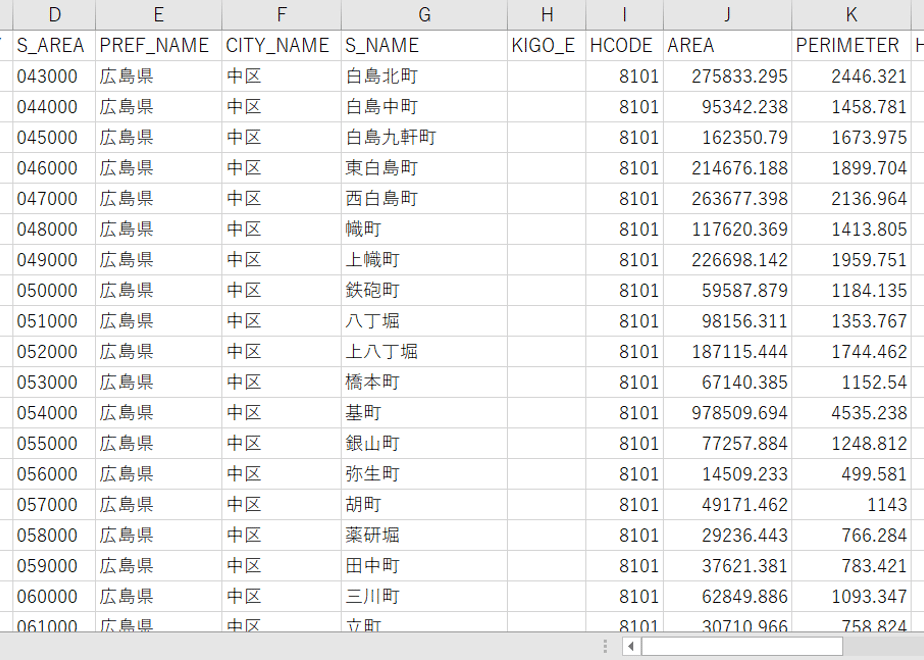Select column H header
The height and width of the screenshot is (660, 924).
(547, 15)
